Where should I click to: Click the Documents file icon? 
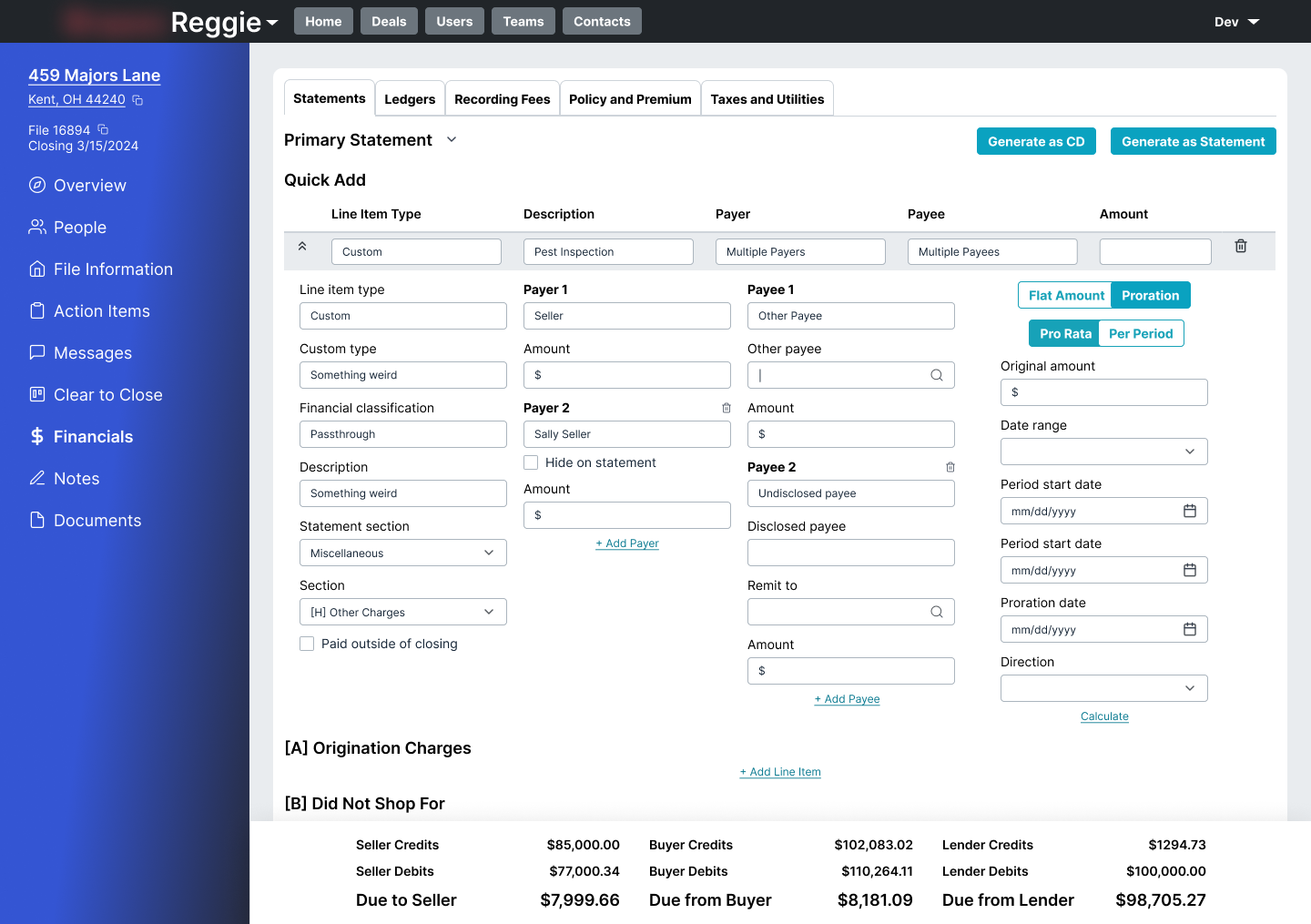click(37, 520)
